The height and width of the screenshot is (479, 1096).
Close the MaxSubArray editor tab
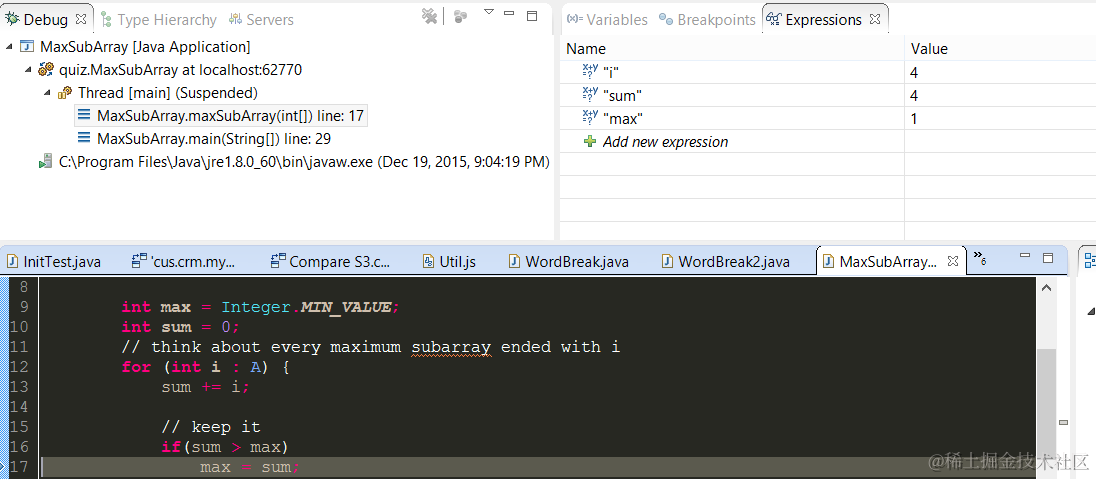(953, 262)
